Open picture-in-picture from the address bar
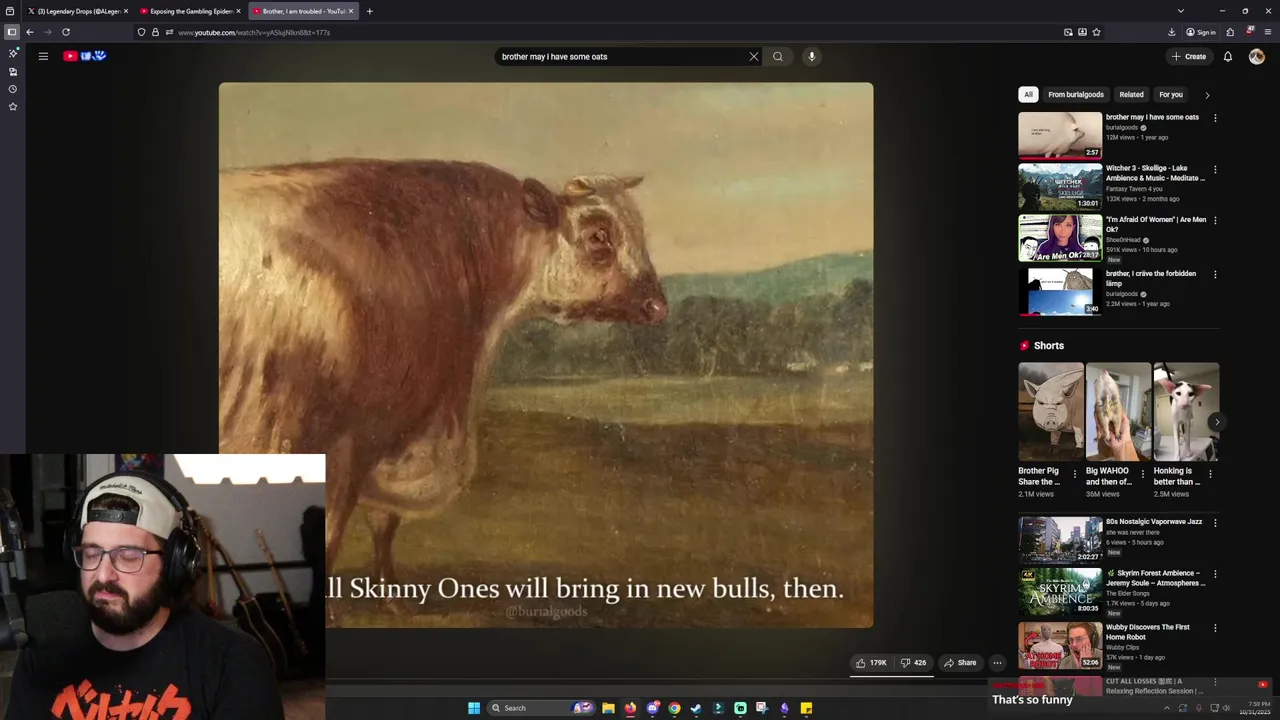Screen dimensions: 1280x720 pos(1068,32)
